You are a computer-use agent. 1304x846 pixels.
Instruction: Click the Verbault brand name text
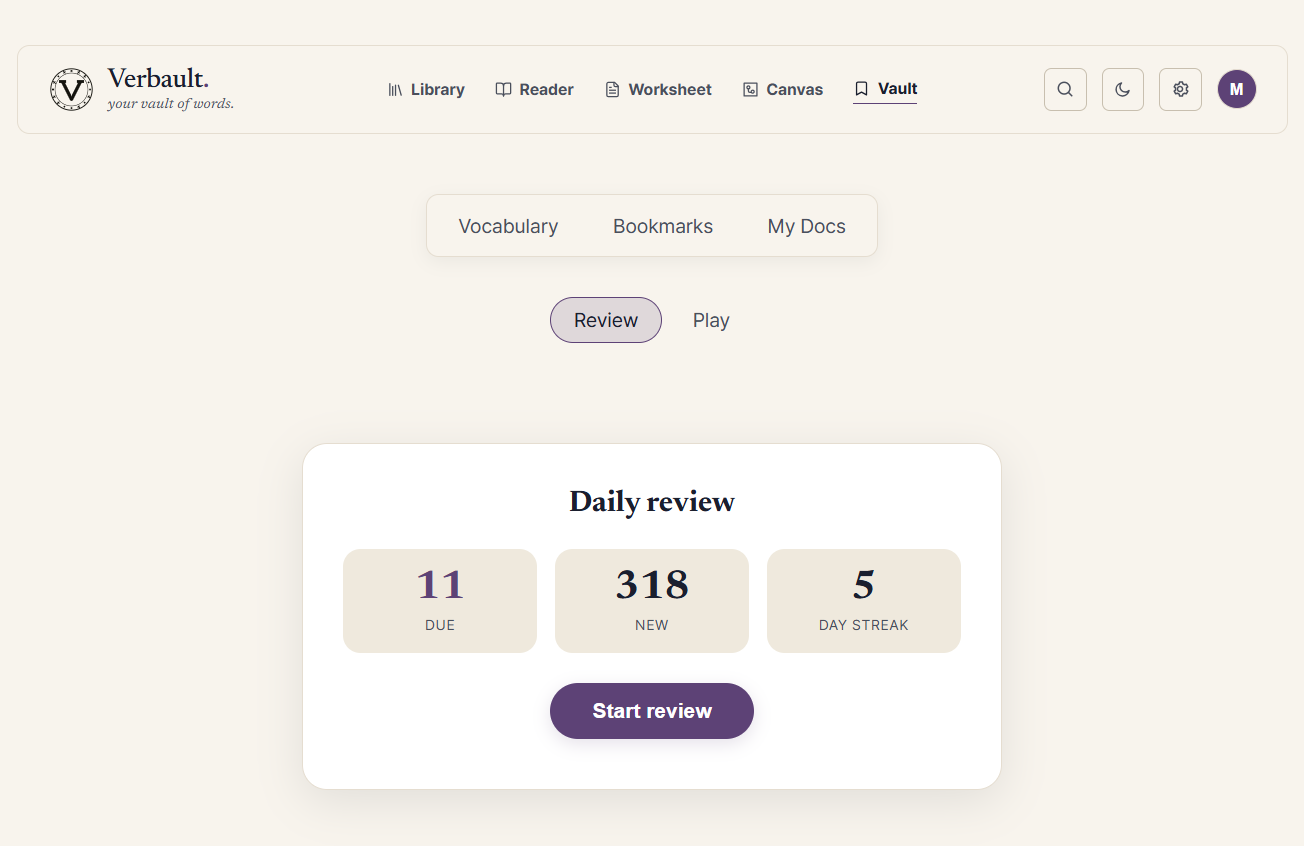click(x=158, y=79)
